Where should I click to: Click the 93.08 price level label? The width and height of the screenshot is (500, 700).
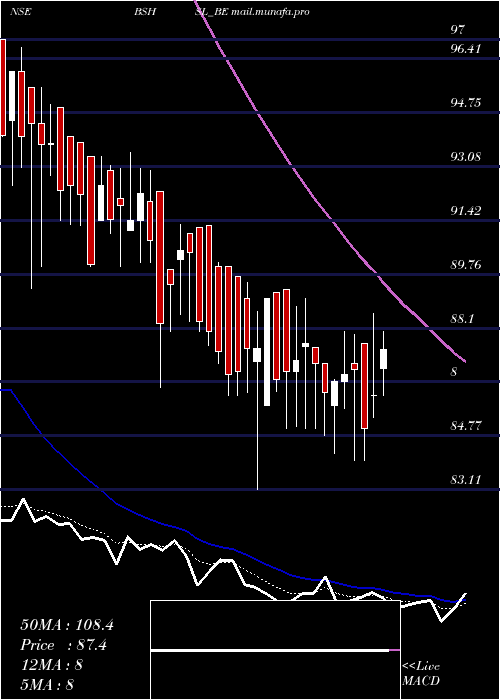pyautogui.click(x=465, y=157)
